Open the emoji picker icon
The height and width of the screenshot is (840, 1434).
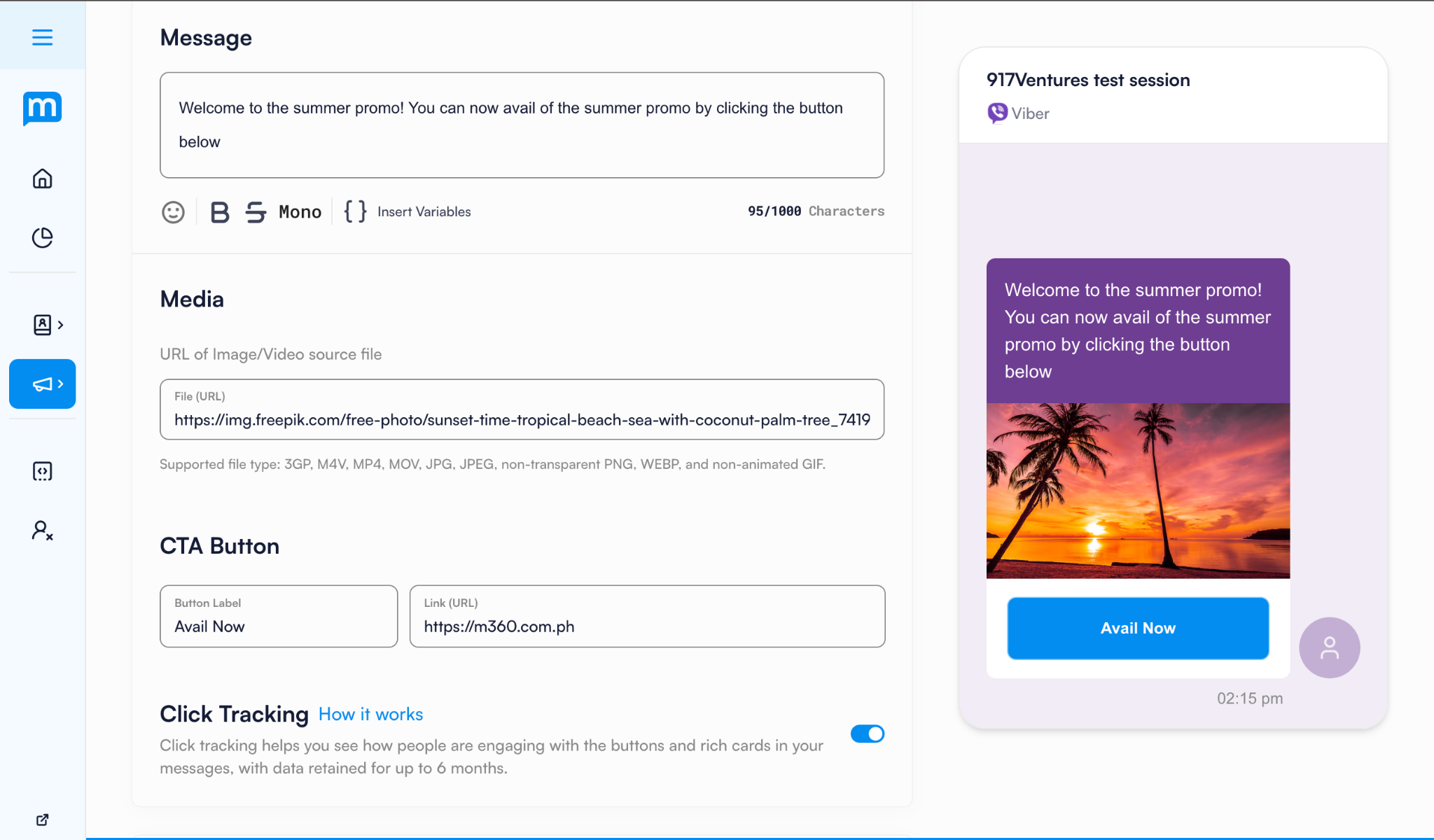click(173, 211)
